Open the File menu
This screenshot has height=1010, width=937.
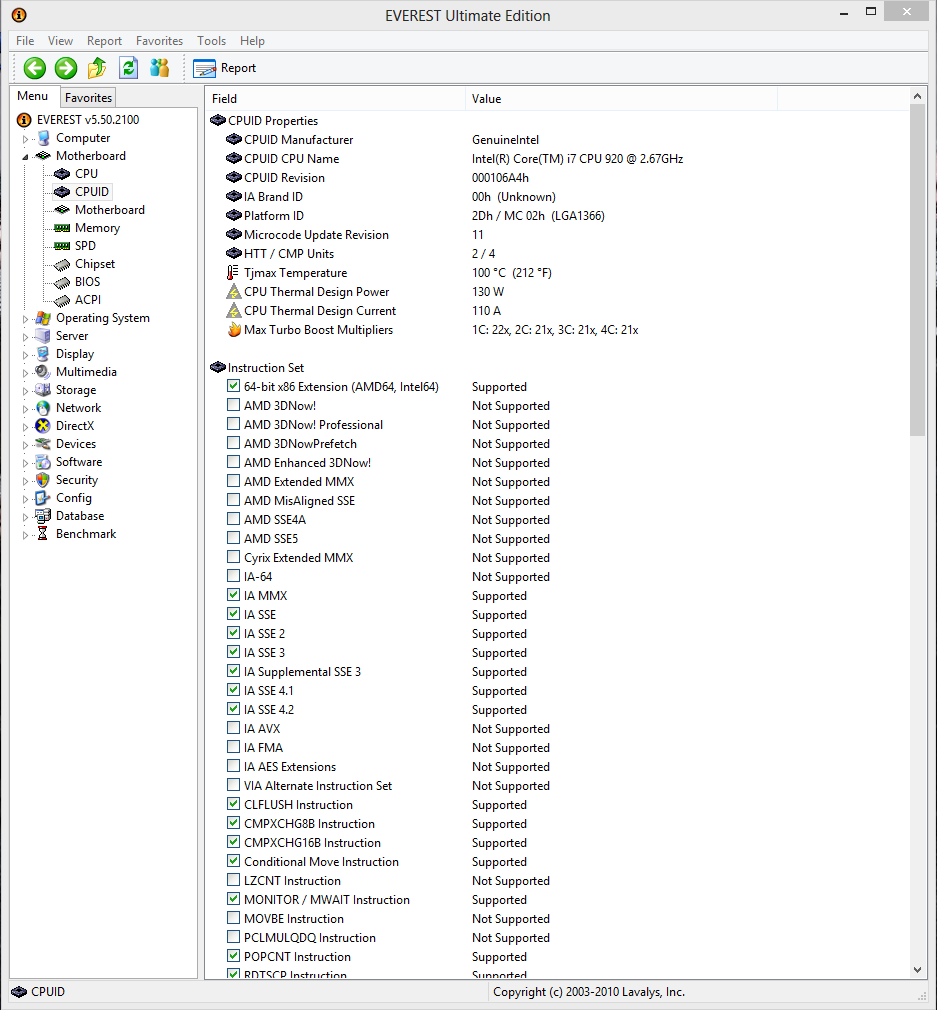25,41
